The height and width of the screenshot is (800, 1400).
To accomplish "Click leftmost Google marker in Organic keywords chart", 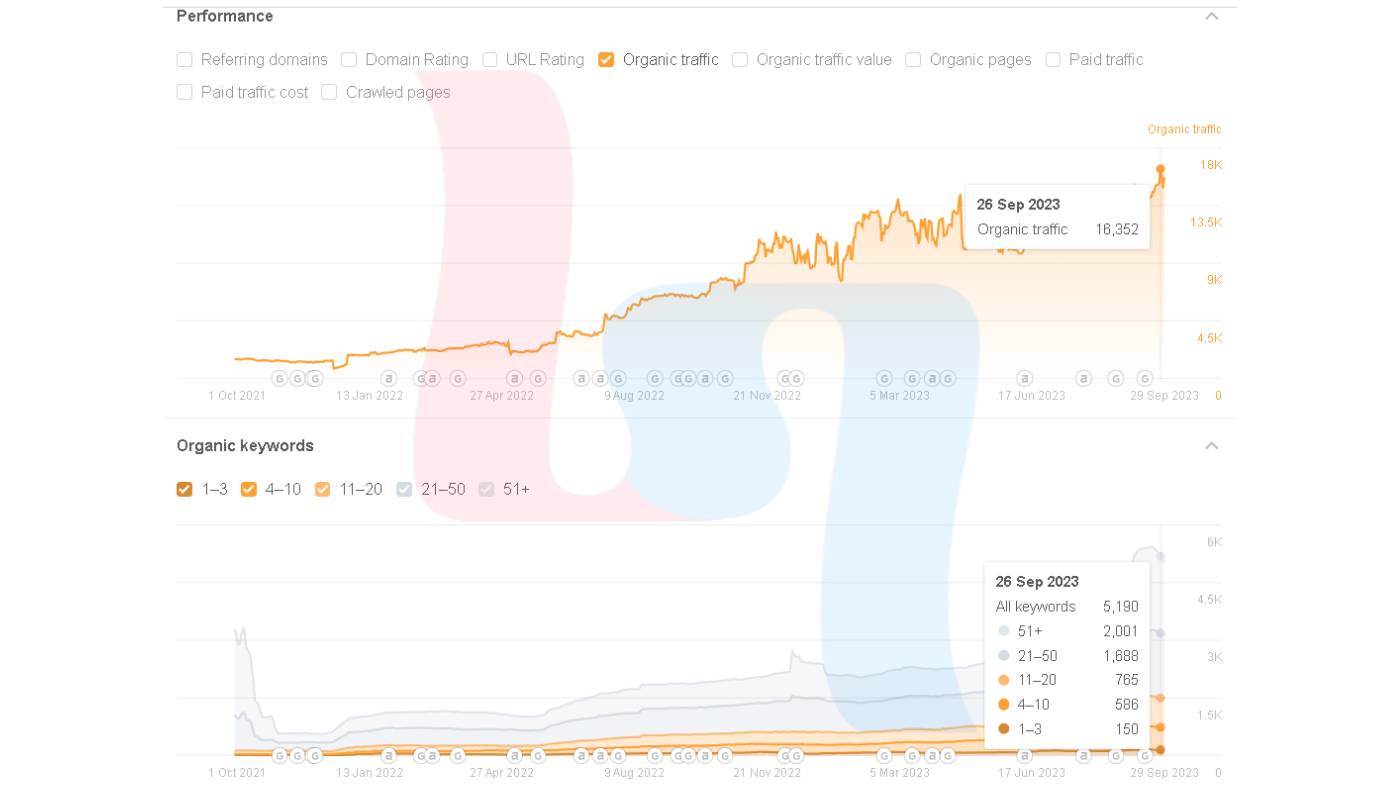I will (280, 755).
